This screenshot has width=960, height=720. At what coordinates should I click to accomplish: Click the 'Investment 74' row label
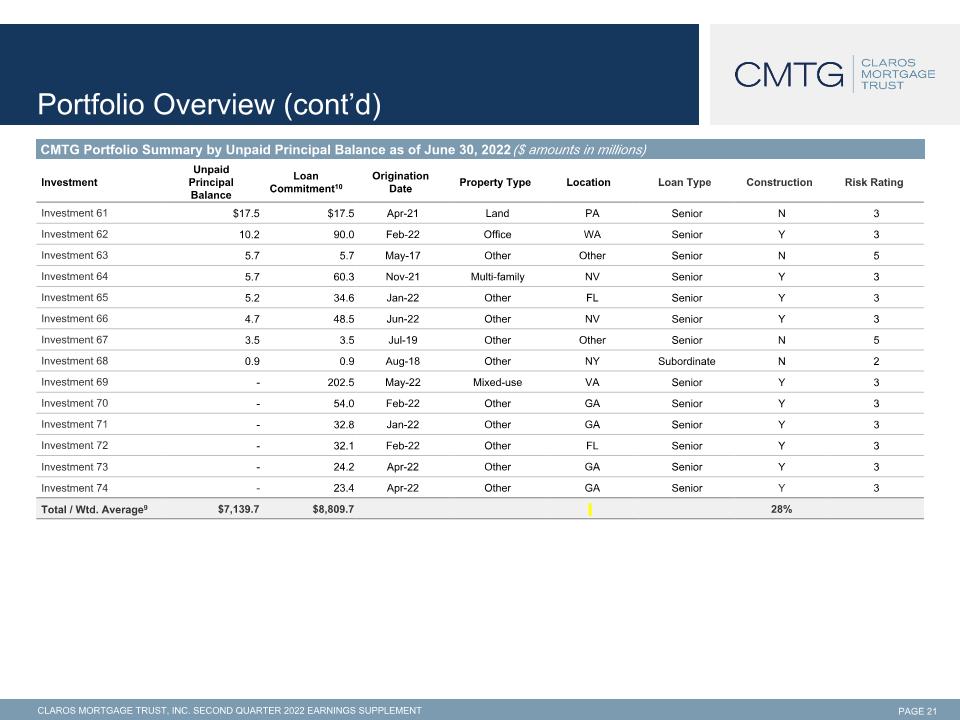click(74, 488)
